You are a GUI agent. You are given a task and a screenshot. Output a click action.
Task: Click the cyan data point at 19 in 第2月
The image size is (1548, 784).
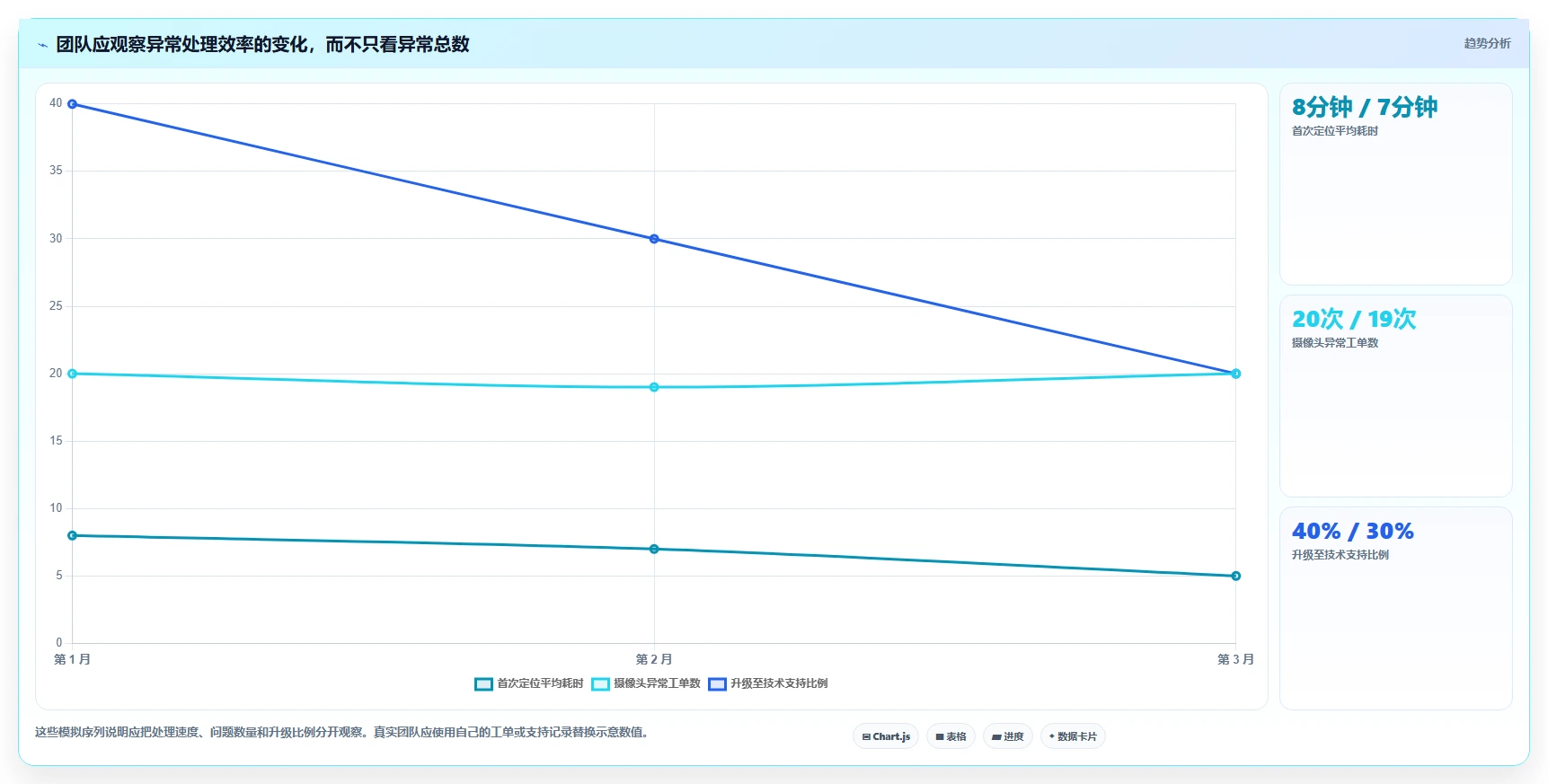tap(654, 387)
